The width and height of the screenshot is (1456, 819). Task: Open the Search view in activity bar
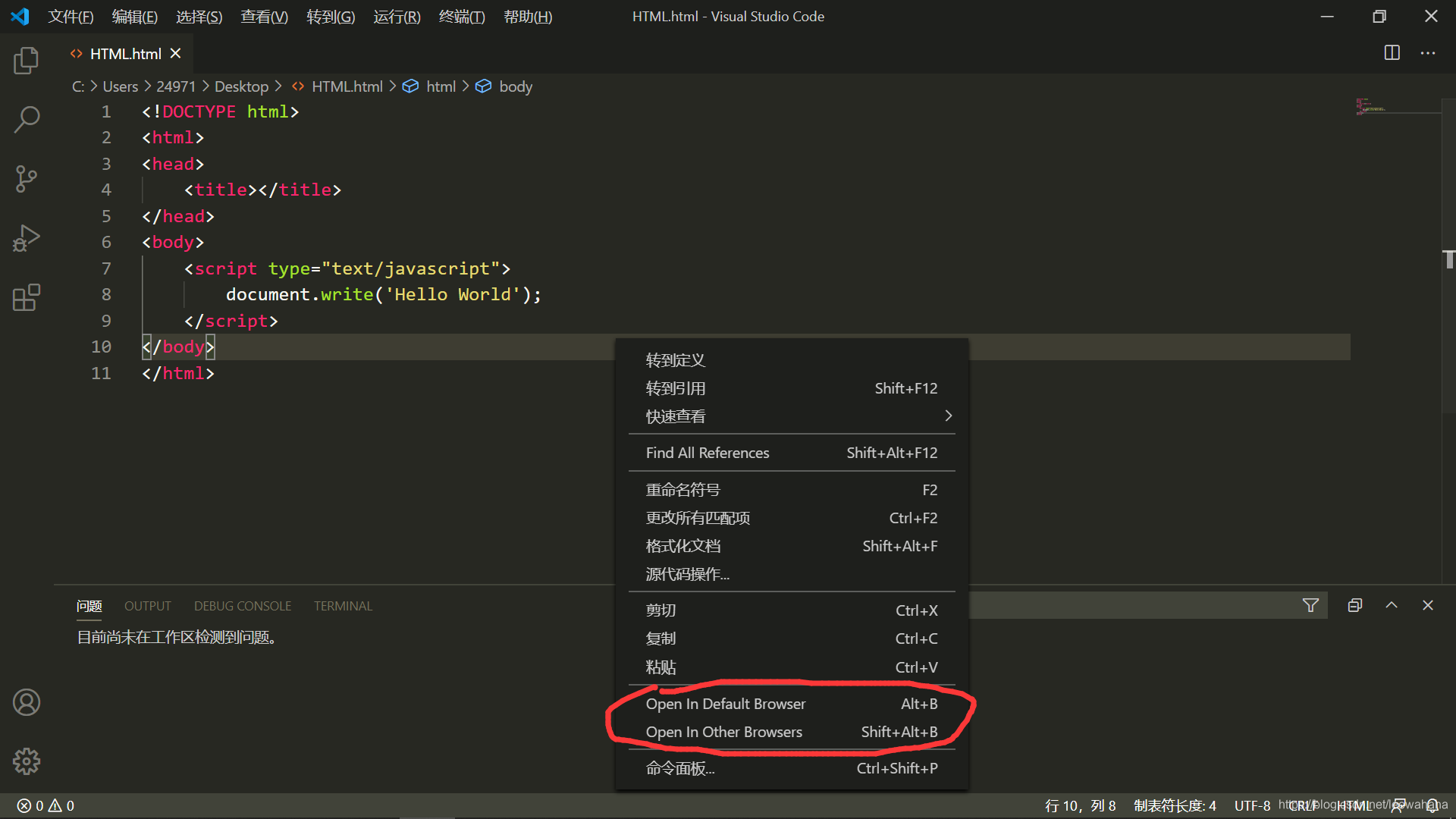click(27, 119)
